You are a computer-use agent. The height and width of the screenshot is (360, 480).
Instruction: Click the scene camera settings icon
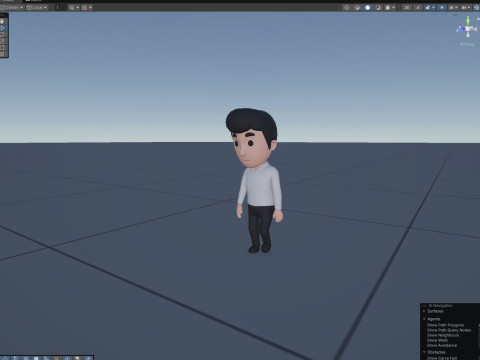[x=451, y=7]
